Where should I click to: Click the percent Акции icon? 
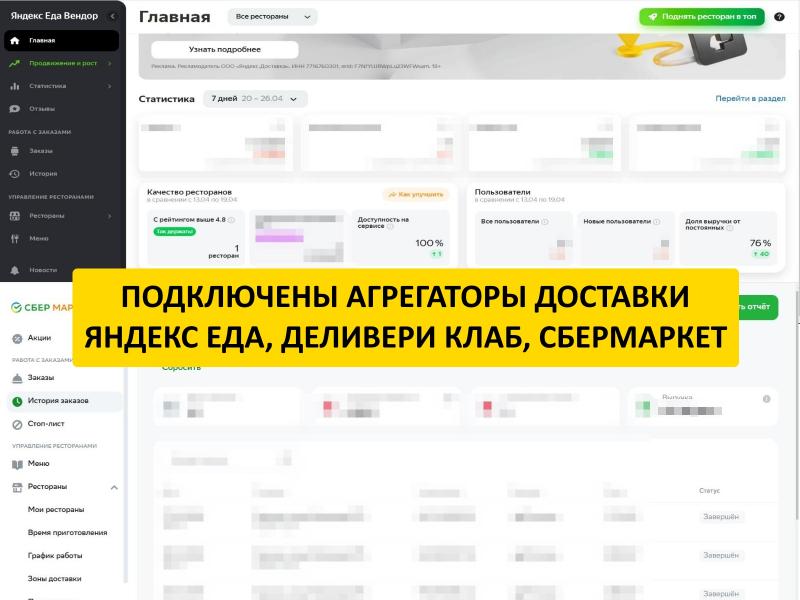(17, 338)
